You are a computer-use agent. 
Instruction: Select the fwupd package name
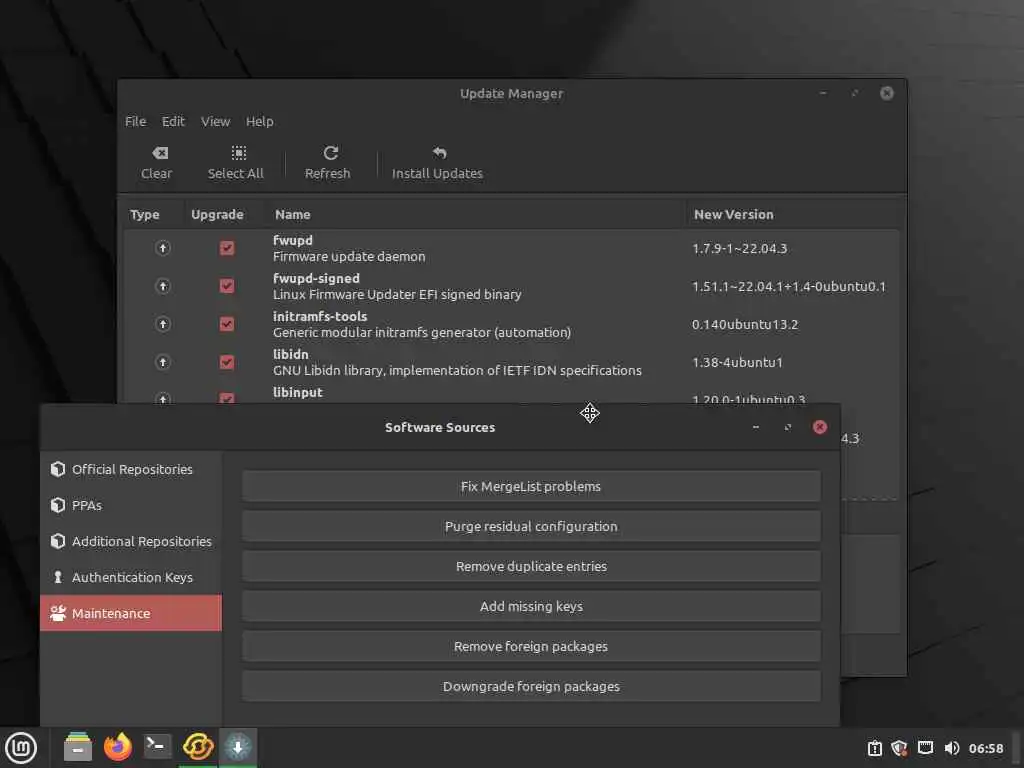tap(293, 240)
